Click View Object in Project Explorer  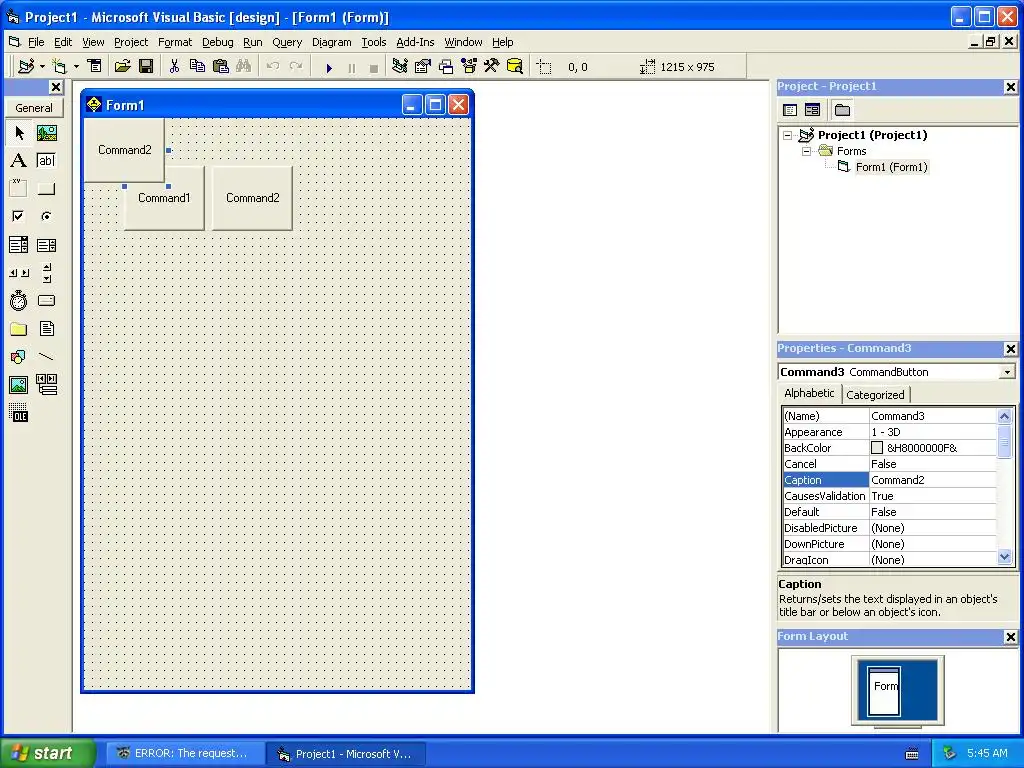coord(812,110)
